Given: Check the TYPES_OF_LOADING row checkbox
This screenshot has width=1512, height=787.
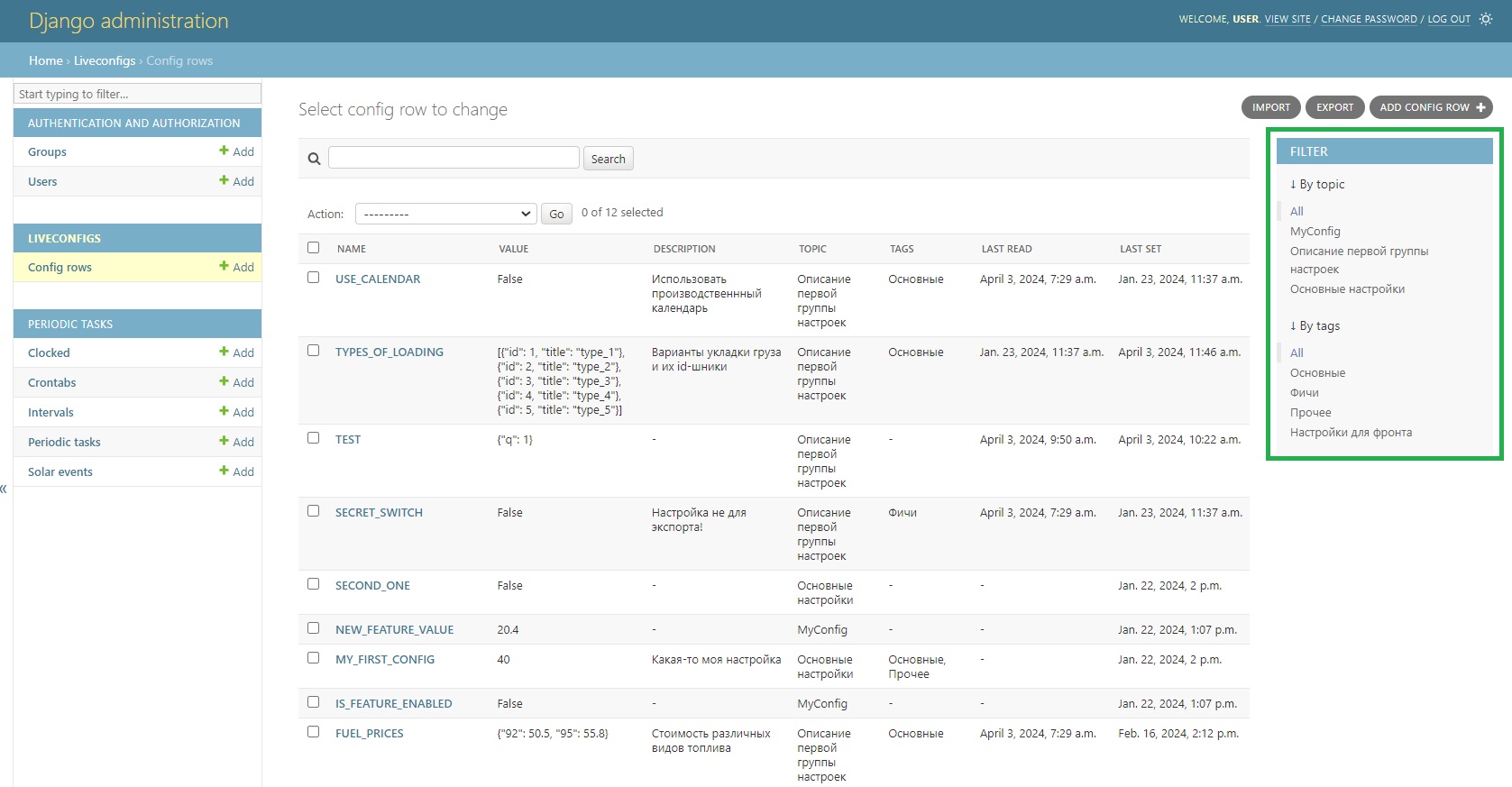Looking at the screenshot, I should coord(313,351).
